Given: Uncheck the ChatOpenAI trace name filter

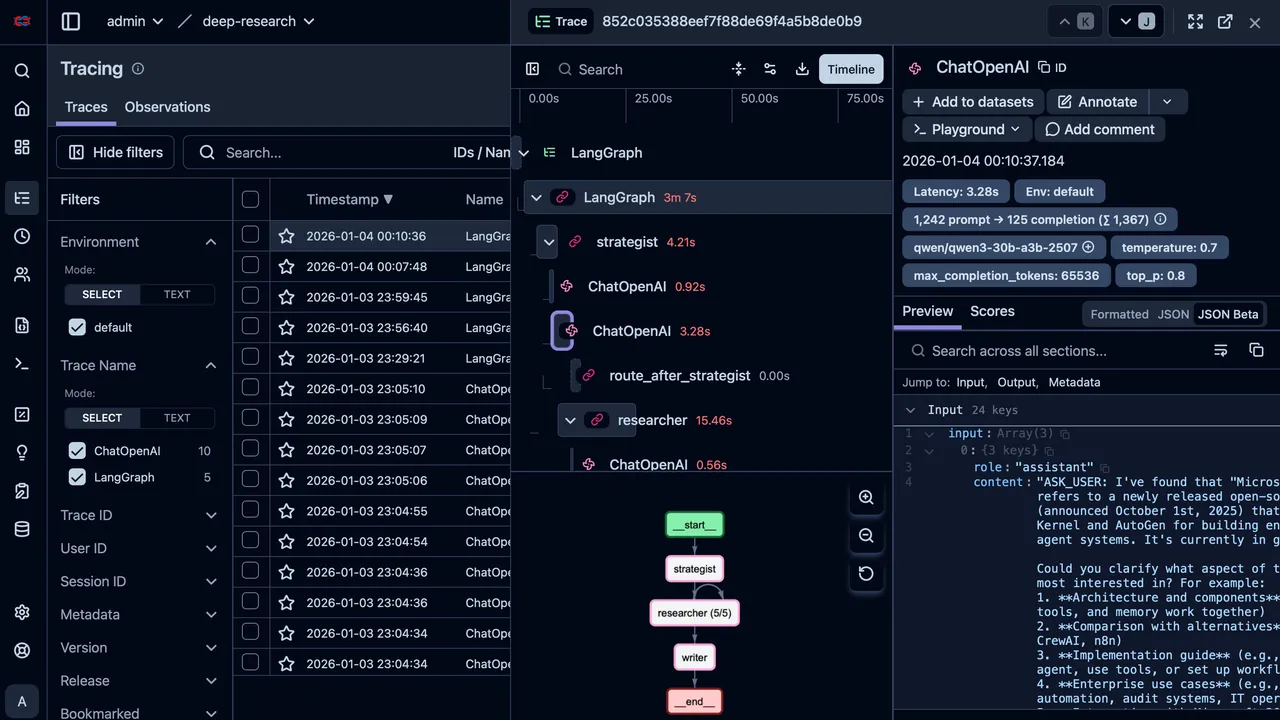Looking at the screenshot, I should 77,451.
